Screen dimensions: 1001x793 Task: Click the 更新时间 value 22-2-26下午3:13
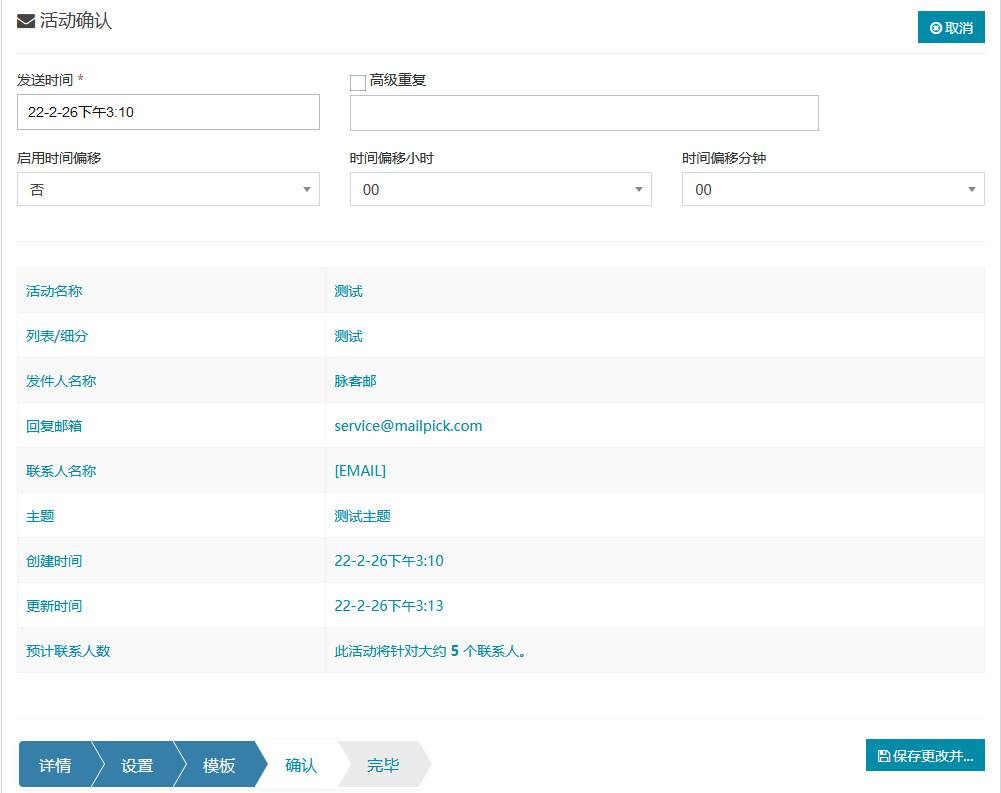tap(389, 605)
